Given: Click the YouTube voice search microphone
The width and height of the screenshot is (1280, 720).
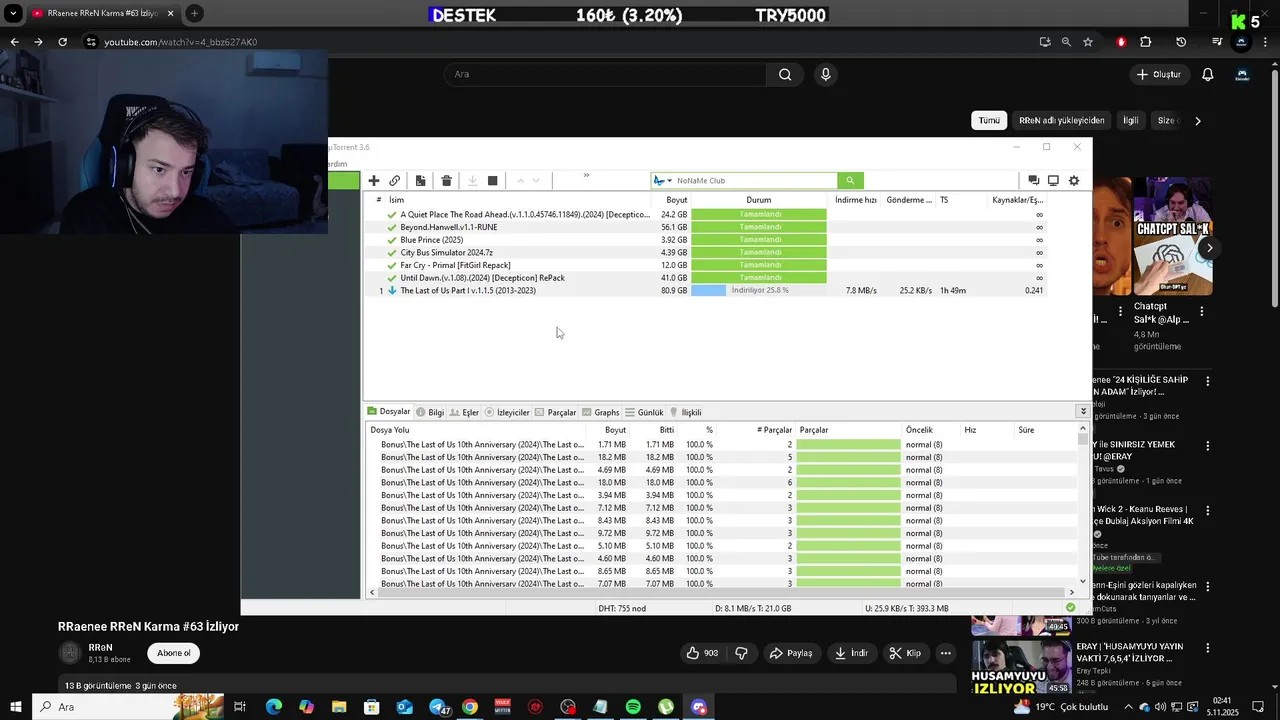Looking at the screenshot, I should point(825,74).
